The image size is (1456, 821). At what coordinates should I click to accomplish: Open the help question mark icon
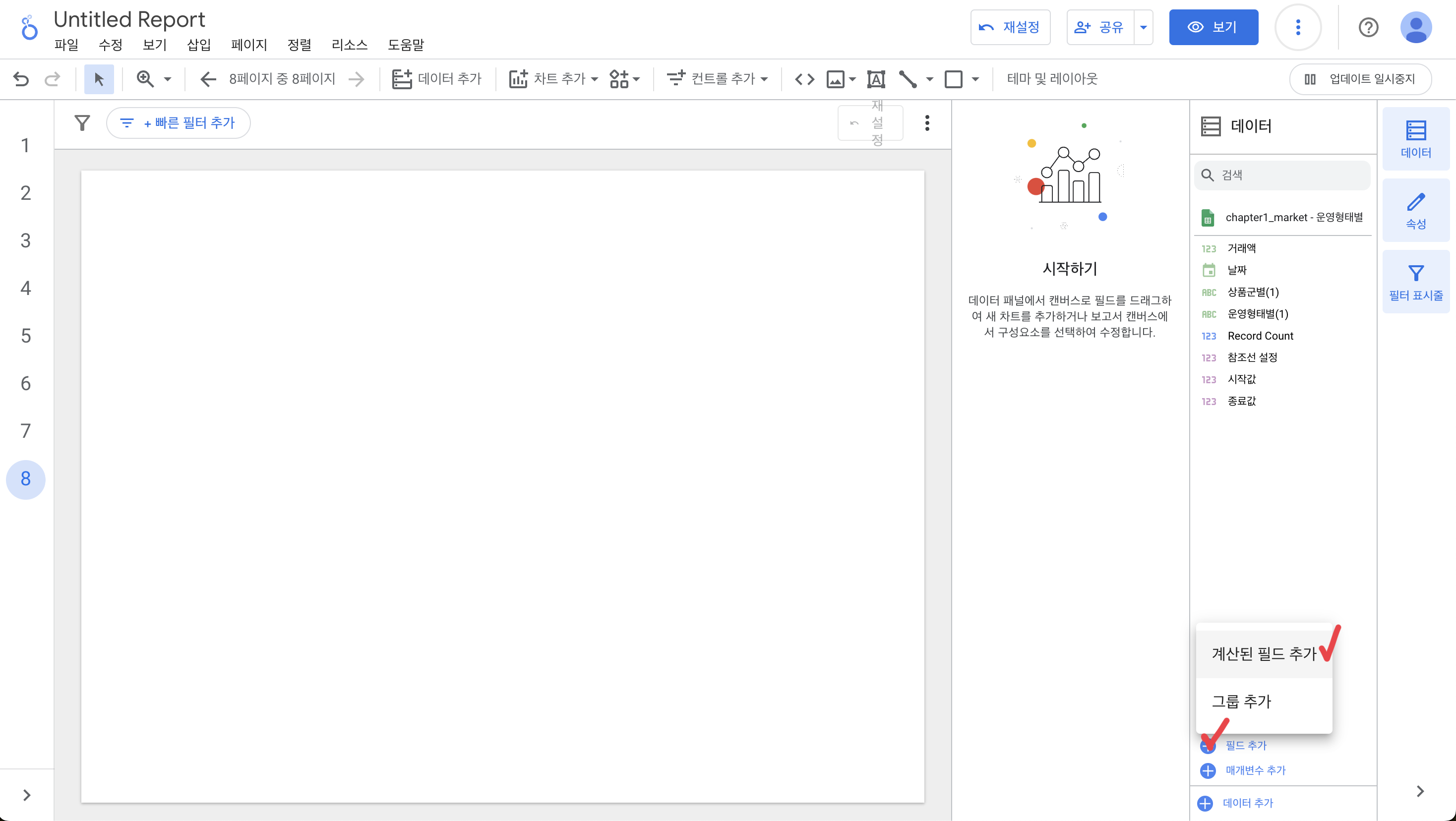coord(1368,27)
